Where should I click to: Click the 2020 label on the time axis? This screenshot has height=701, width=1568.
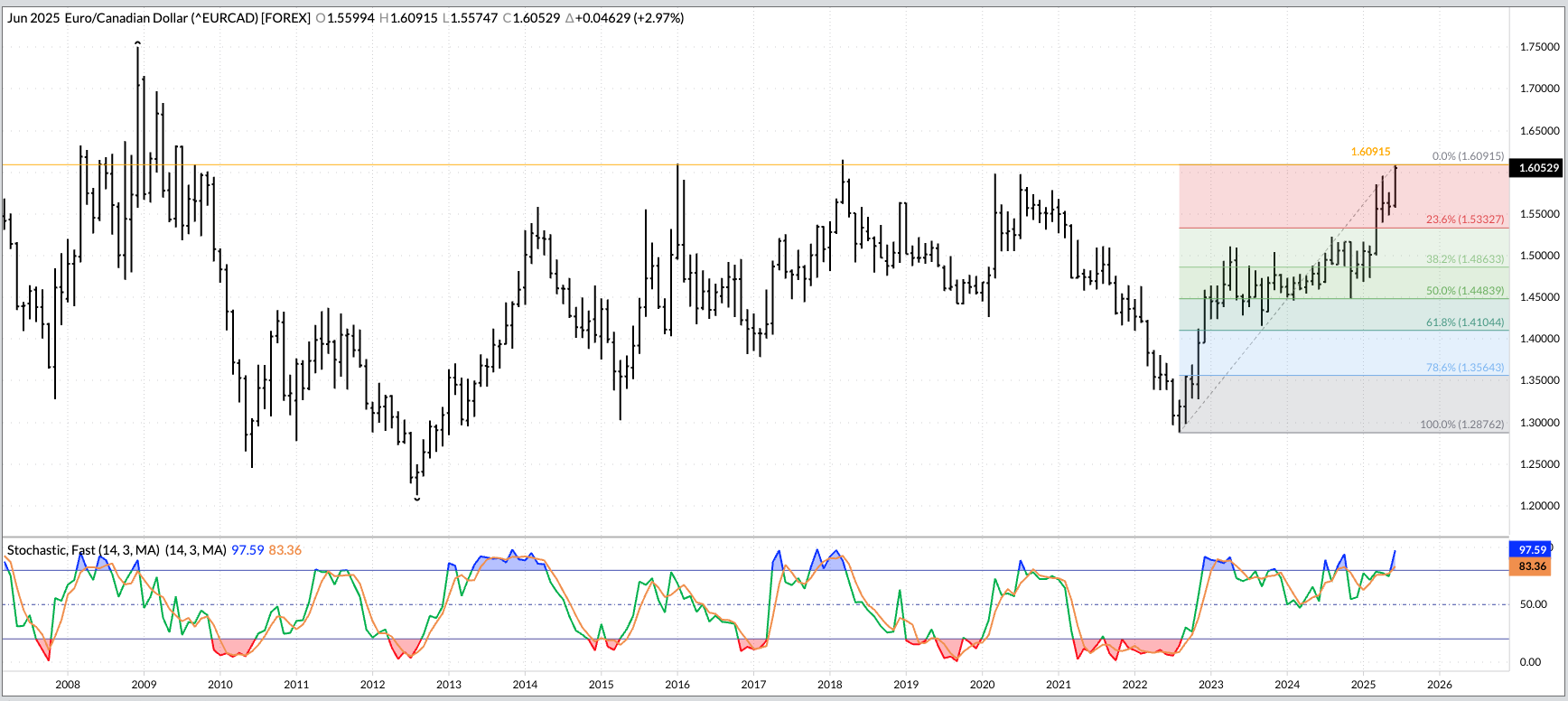pyautogui.click(x=982, y=685)
